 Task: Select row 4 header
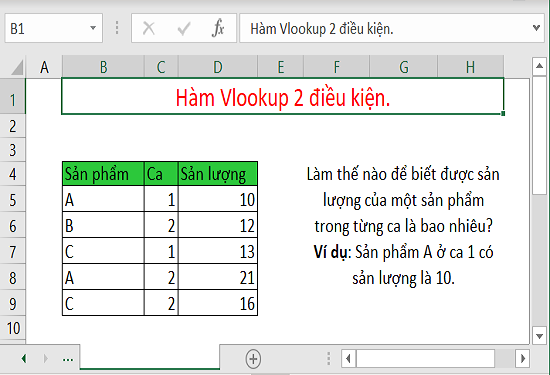click(x=13, y=174)
